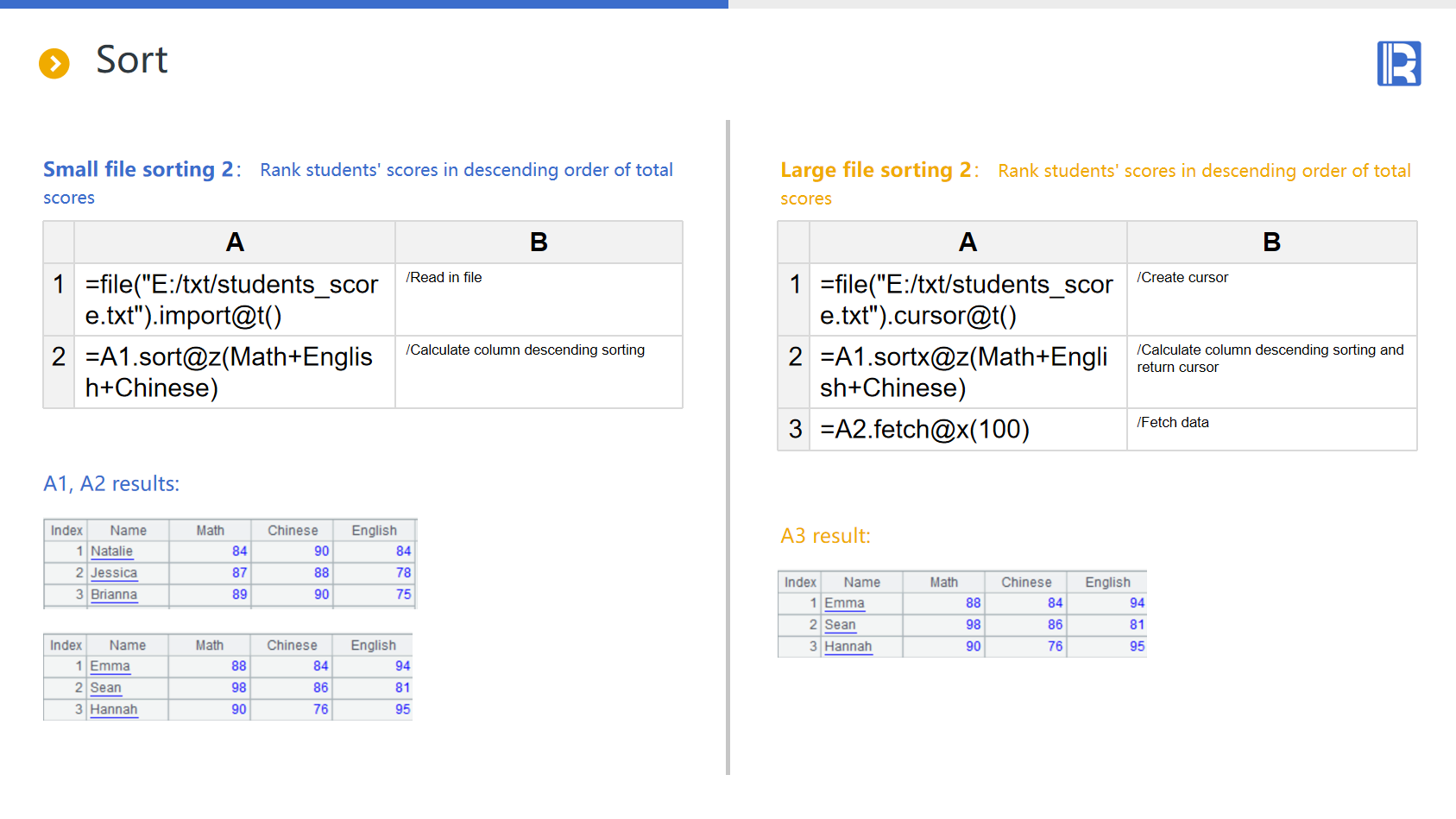Viewport: 1456px width, 819px height.
Task: Select the A1.sort@z formula cell
Action: [x=234, y=372]
